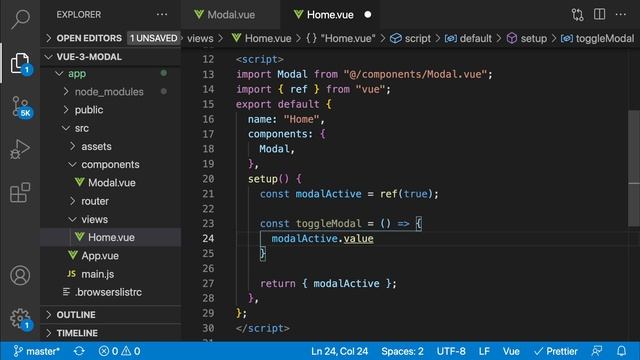Click line number 20 in the gutter
This screenshot has height=360, width=640.
pos(208,179)
